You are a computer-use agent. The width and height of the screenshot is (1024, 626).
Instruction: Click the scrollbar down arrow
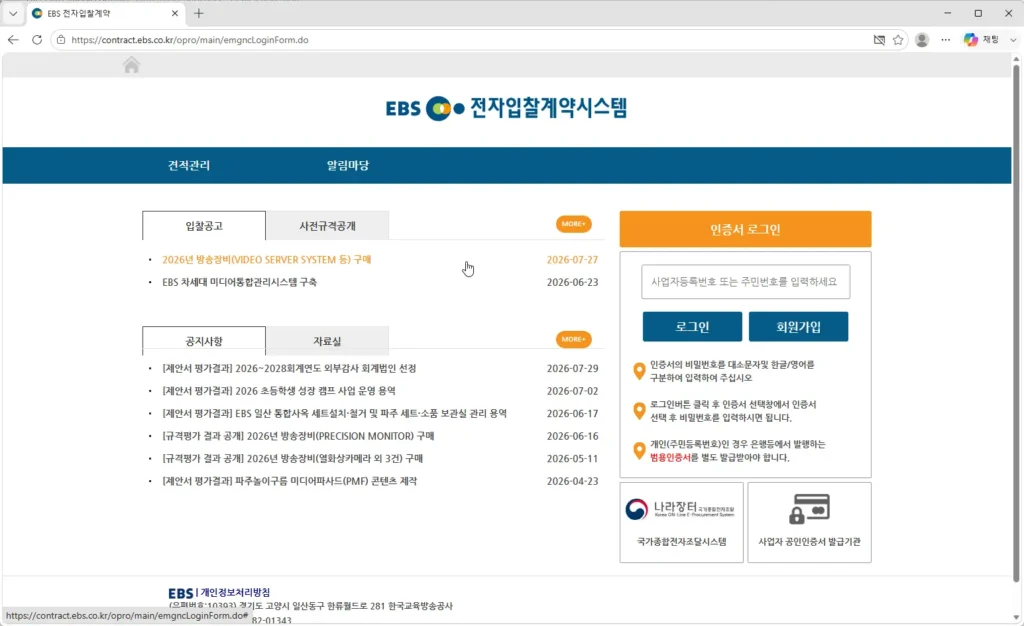[1016, 618]
